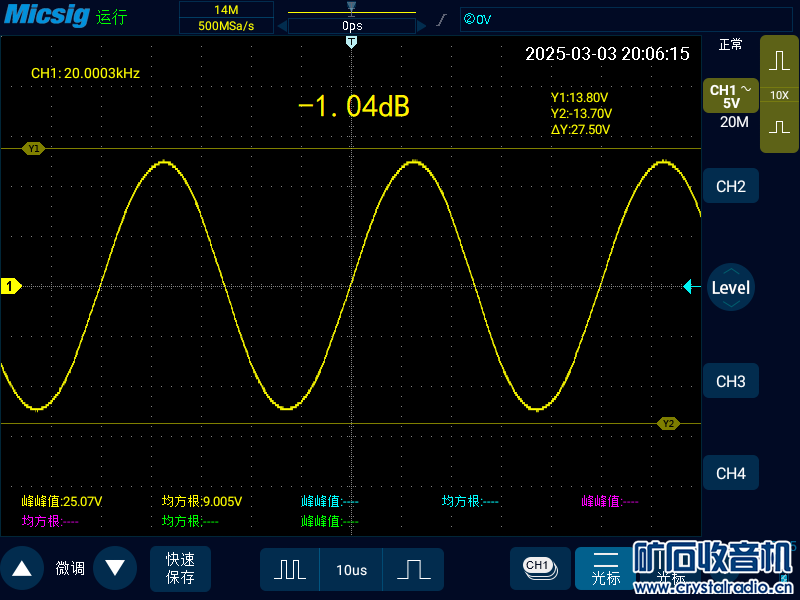Tap the magenta 峰峰值:---- measurement
The image size is (800, 600).
pos(610,502)
